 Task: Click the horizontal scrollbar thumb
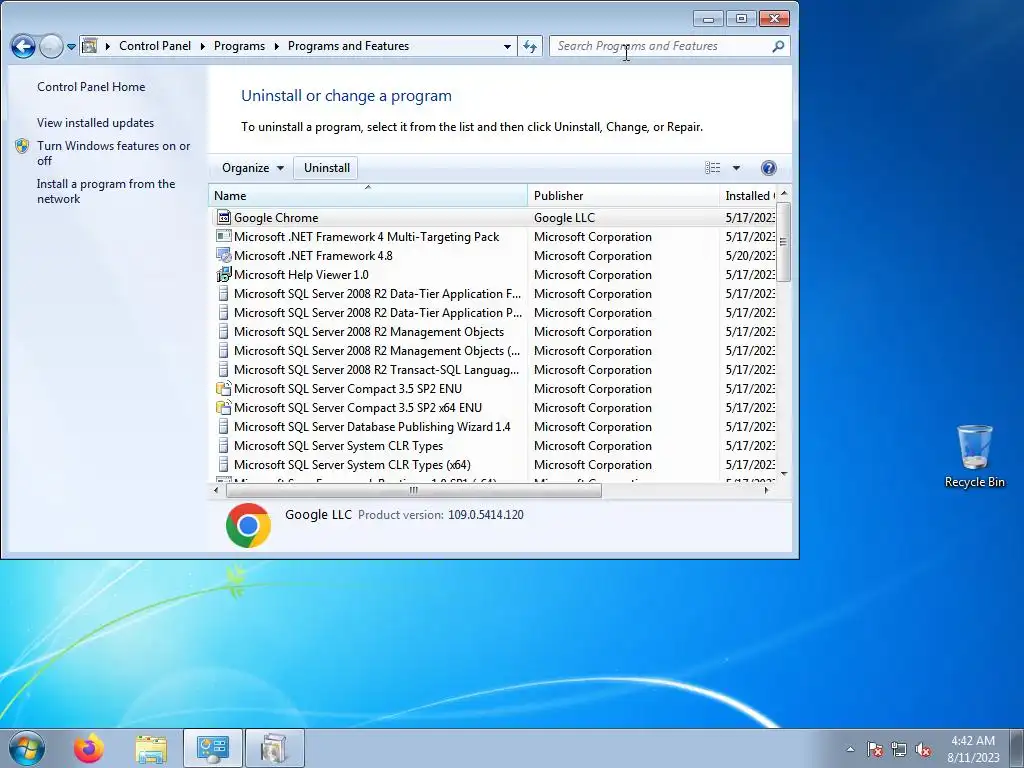413,490
